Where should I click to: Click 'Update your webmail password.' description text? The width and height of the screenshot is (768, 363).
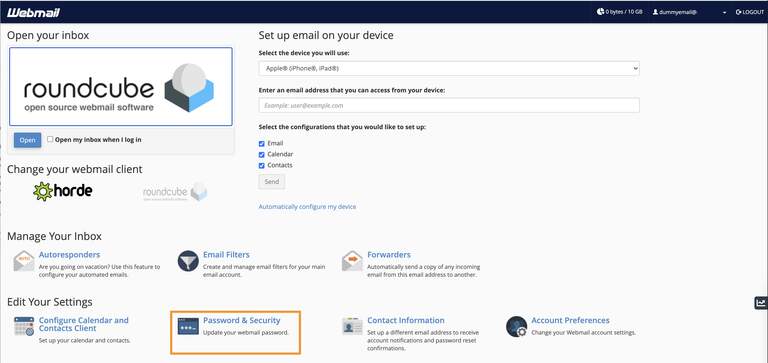point(246,333)
